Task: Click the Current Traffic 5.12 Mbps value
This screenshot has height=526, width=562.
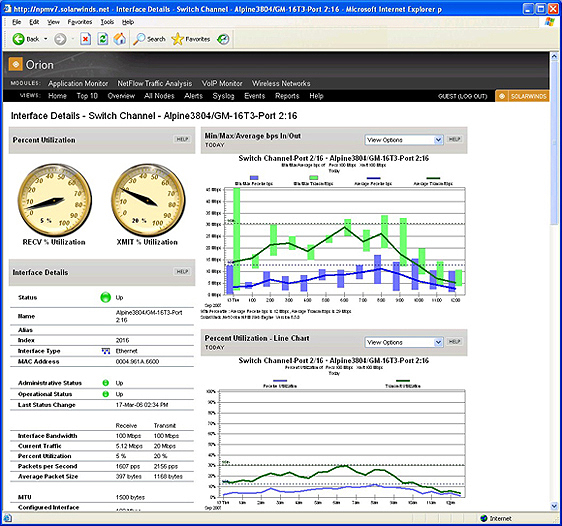Action: click(x=129, y=446)
